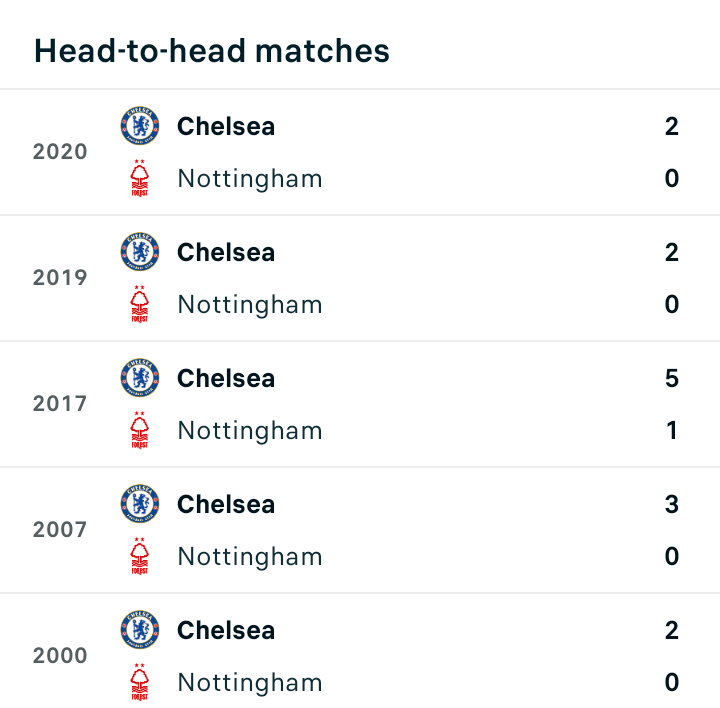Click Nottingham Forest crest in 2019 match
720x708 pixels.
pos(140,304)
